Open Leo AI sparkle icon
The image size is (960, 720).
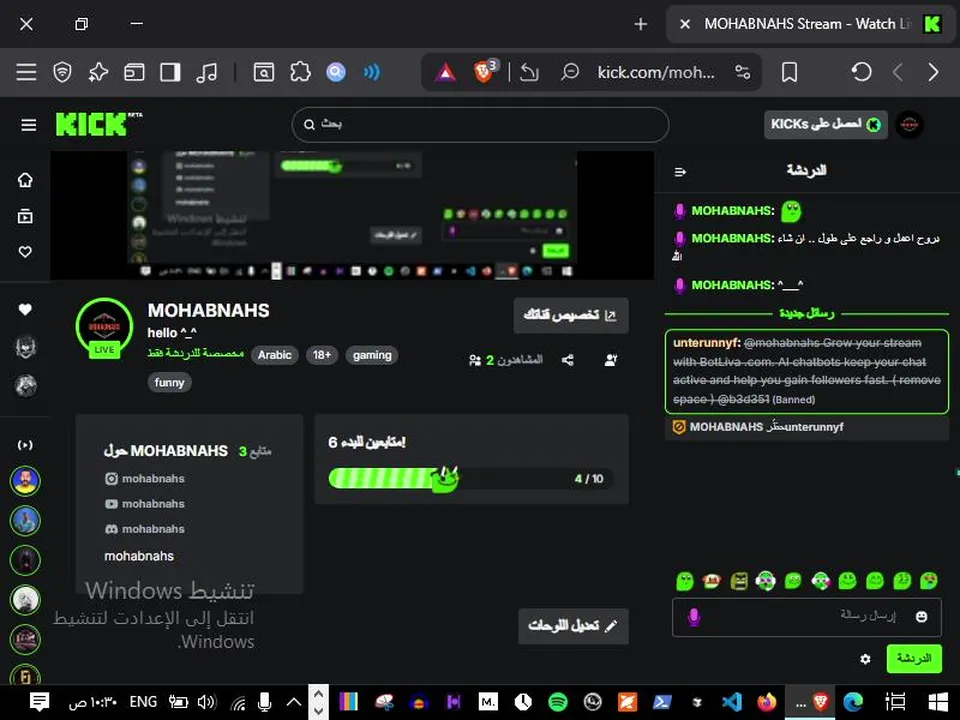click(98, 72)
